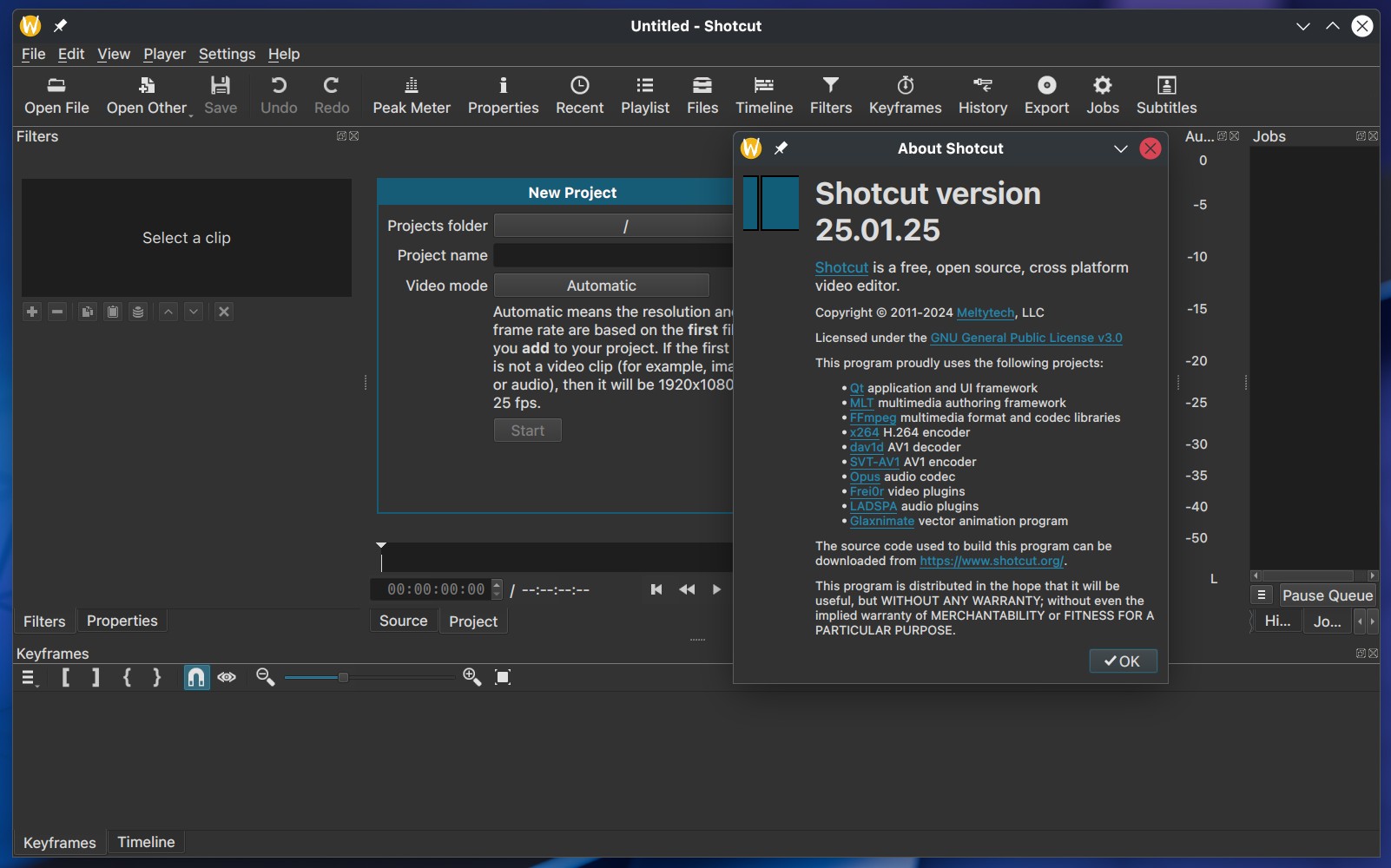The image size is (1391, 868).
Task: Select the Properties tab under the Filters panel
Action: 122,621
